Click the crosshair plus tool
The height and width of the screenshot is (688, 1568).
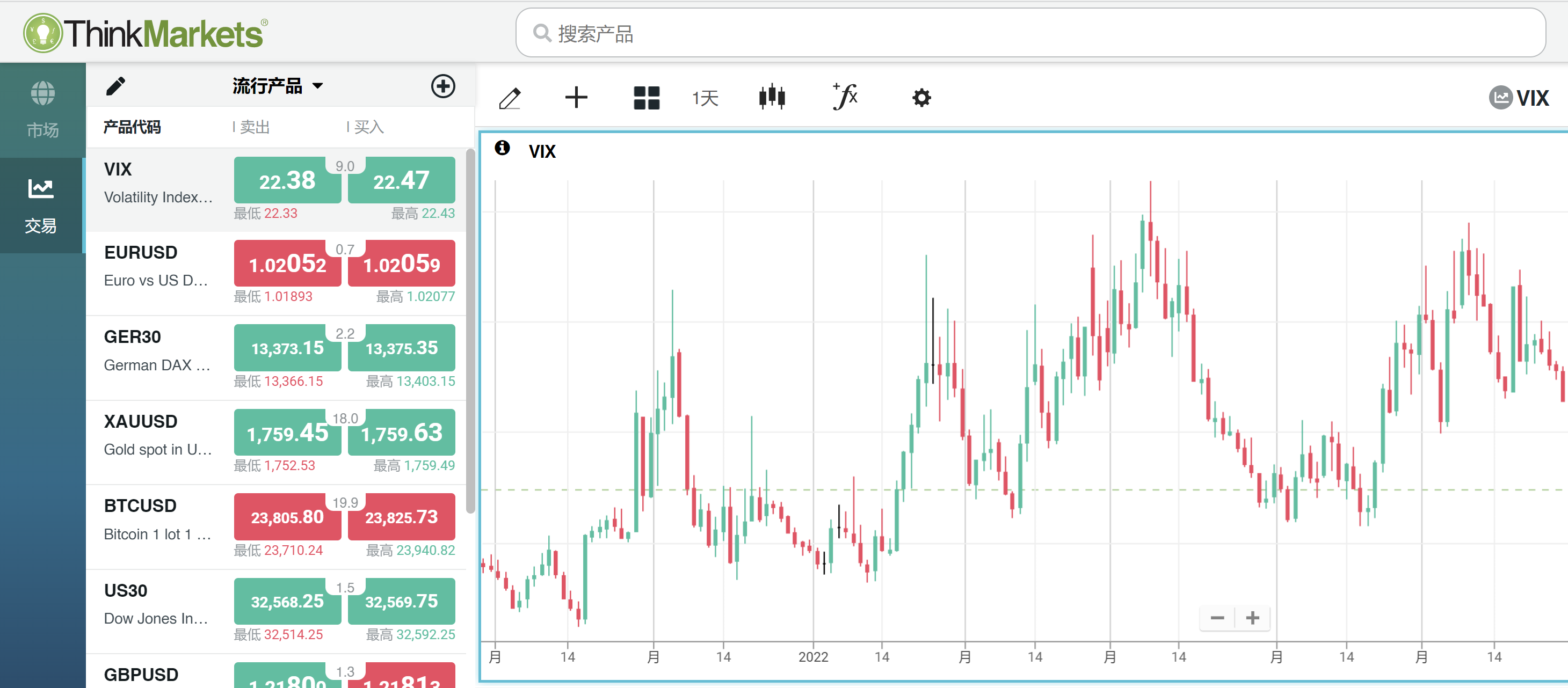[x=576, y=97]
